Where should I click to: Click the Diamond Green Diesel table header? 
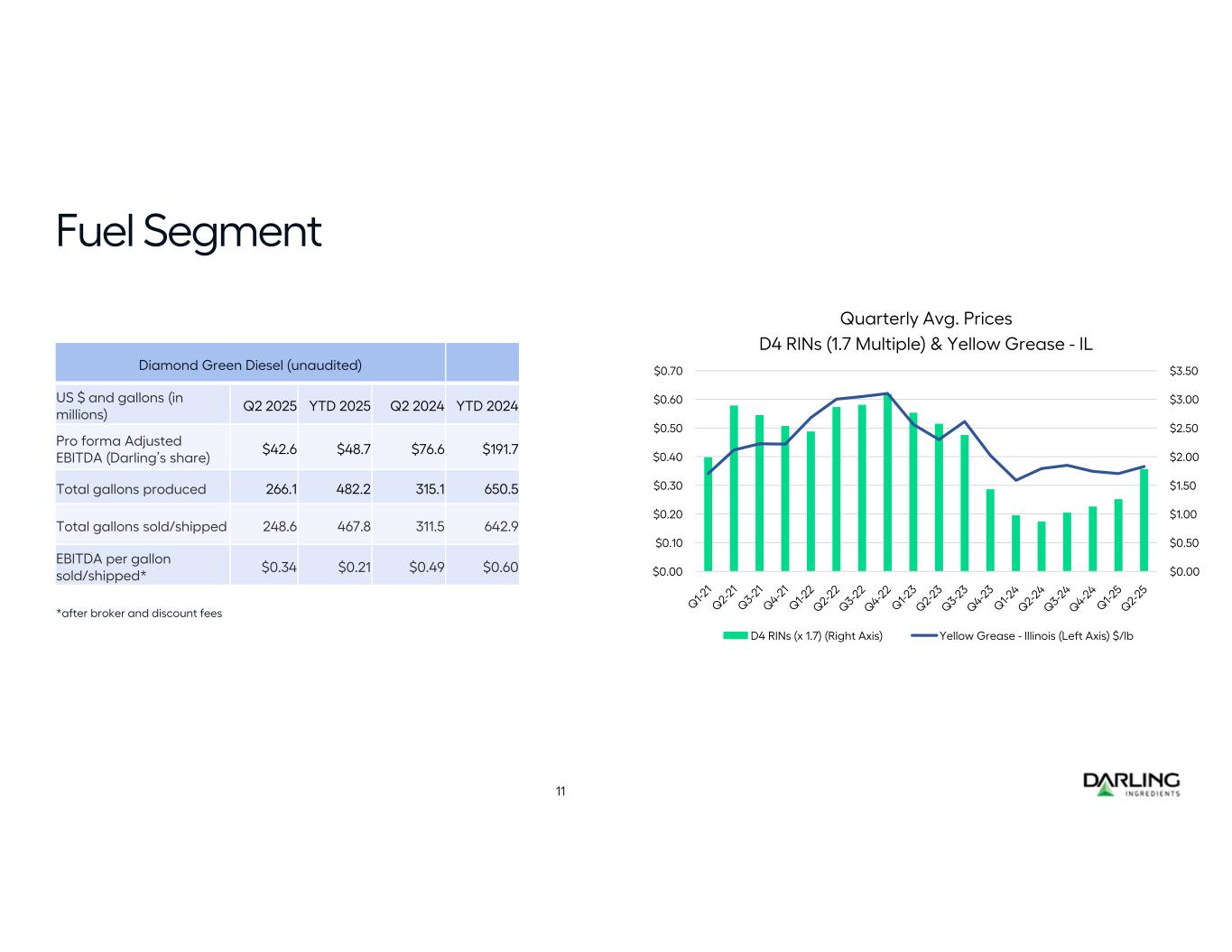[250, 365]
